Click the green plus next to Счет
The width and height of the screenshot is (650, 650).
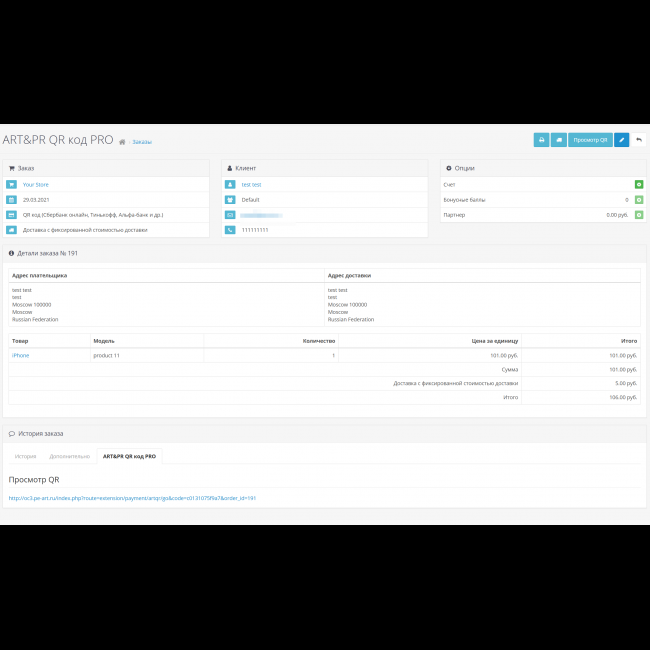click(639, 184)
